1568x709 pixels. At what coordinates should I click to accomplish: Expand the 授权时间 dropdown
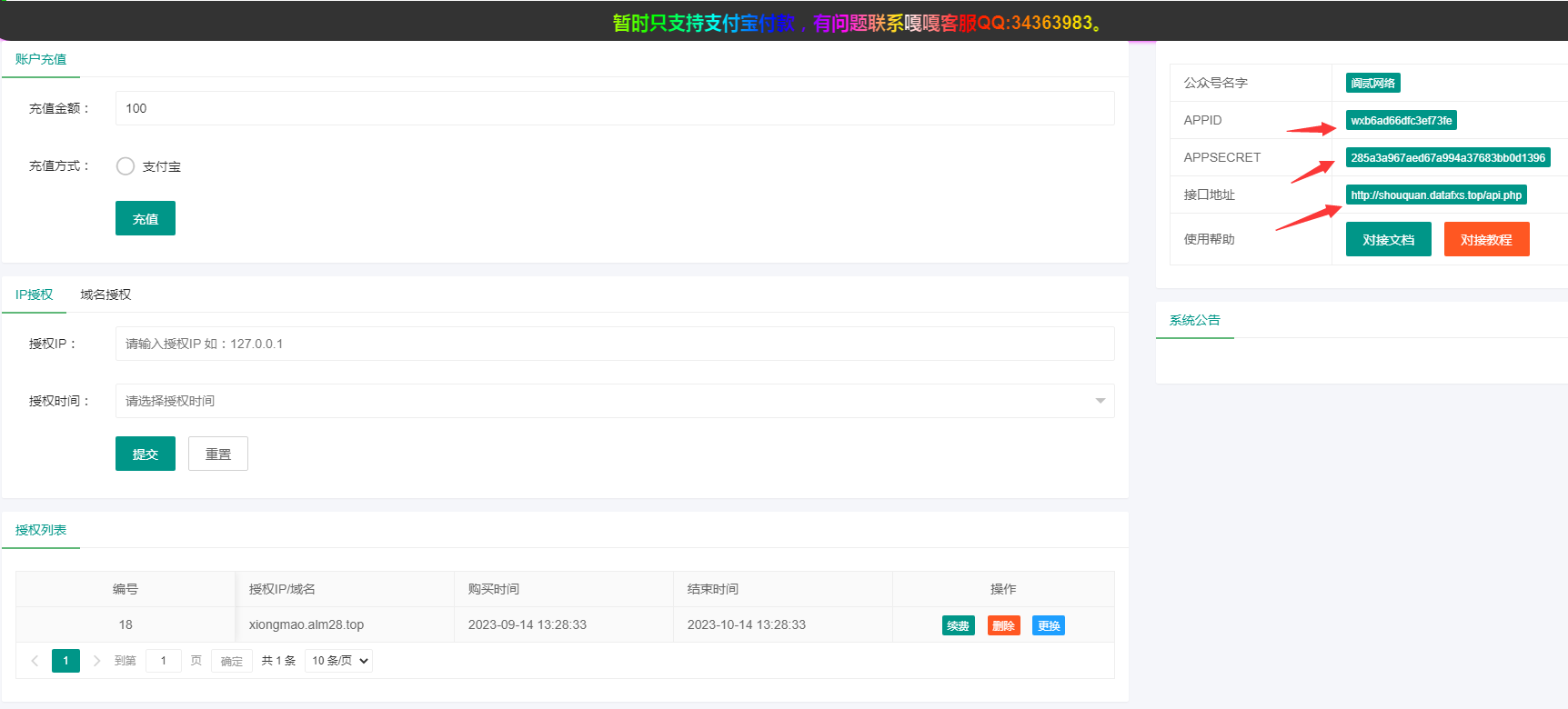click(605, 401)
